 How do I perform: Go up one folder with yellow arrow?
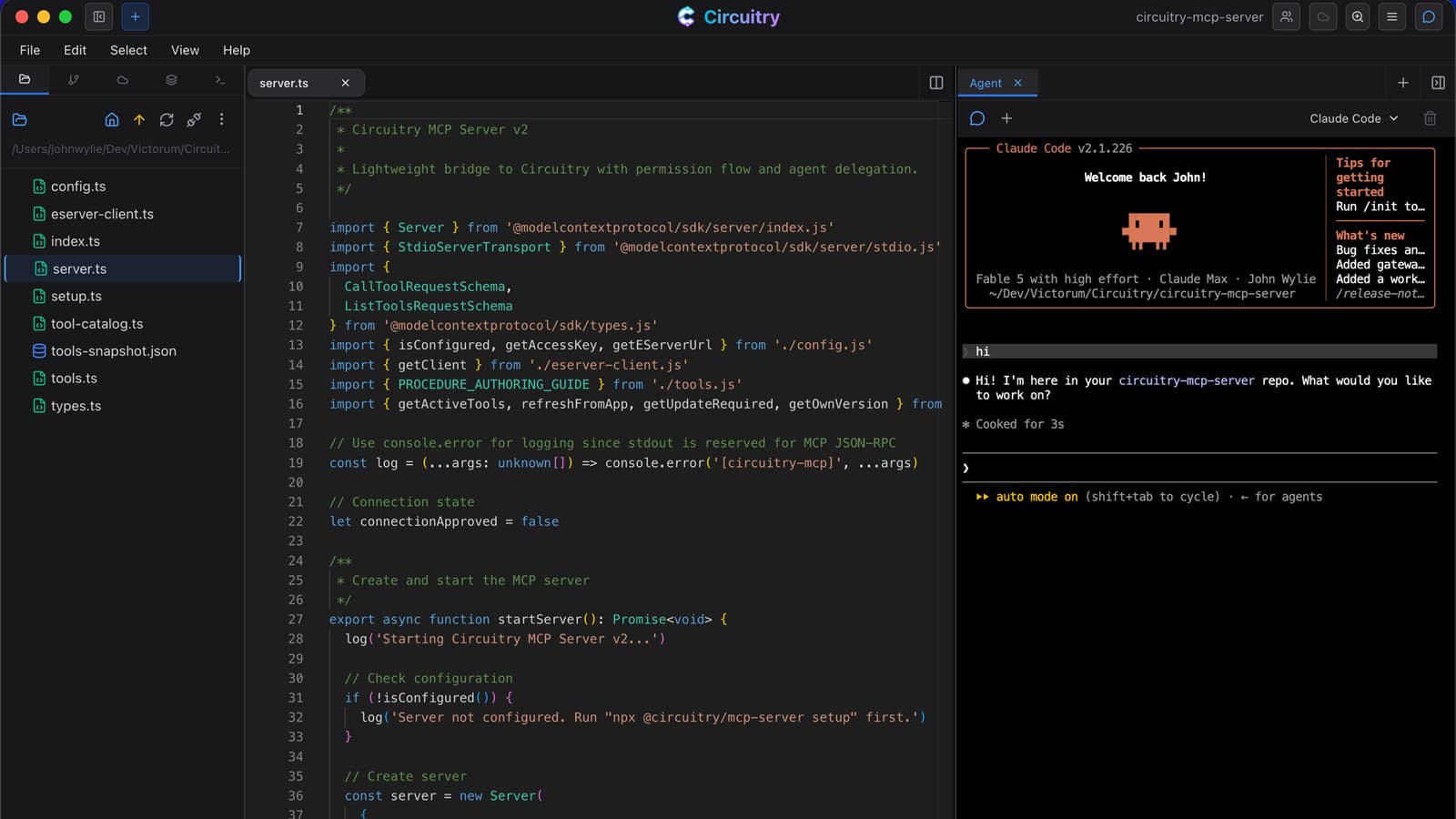(x=139, y=119)
